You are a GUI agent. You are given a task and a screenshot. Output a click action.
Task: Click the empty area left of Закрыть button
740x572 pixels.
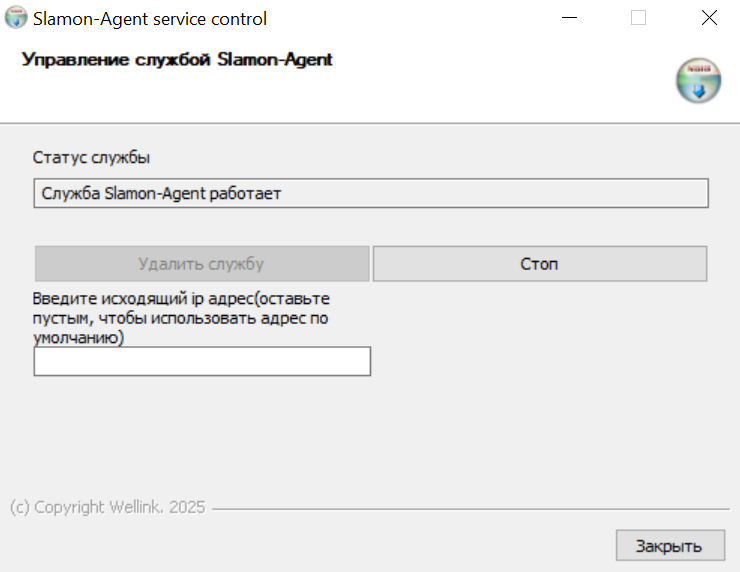[x=400, y=546]
